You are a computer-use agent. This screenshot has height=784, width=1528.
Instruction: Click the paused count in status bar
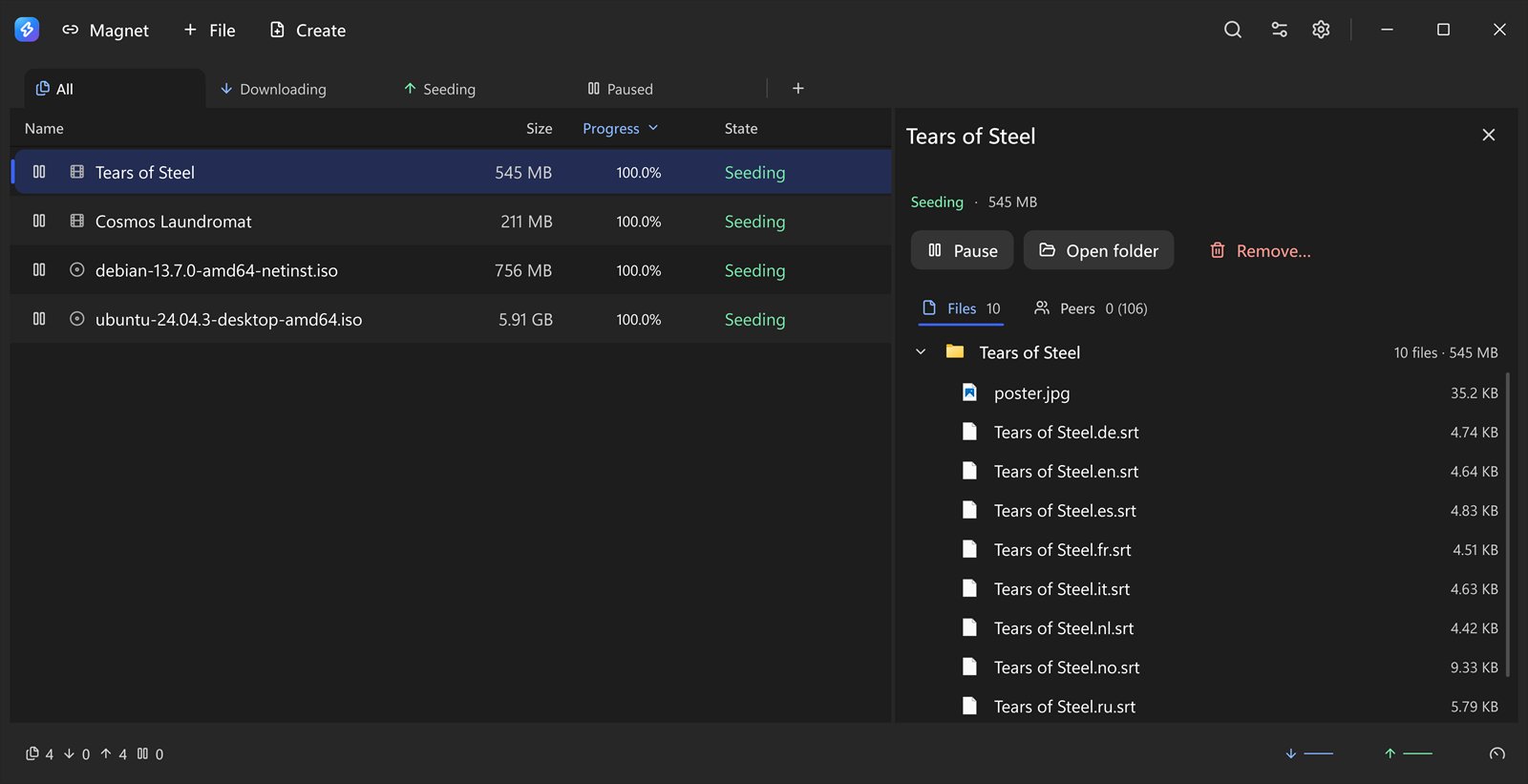150,753
